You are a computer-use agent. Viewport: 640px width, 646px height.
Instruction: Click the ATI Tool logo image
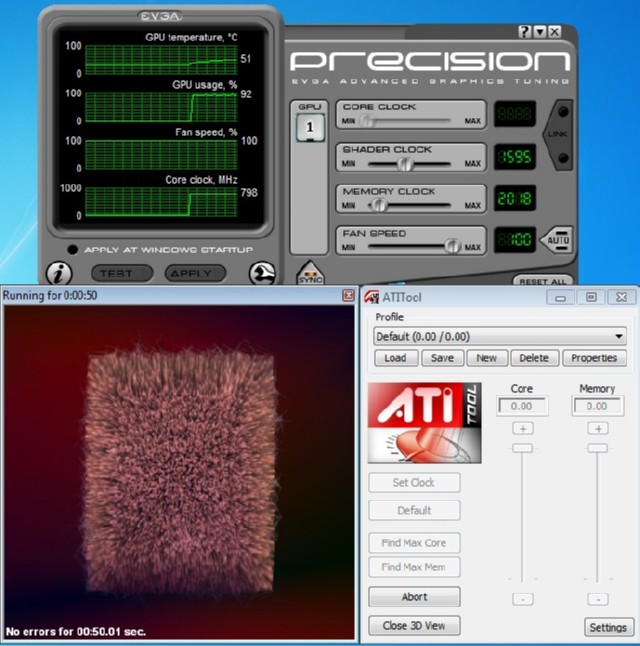click(424, 423)
